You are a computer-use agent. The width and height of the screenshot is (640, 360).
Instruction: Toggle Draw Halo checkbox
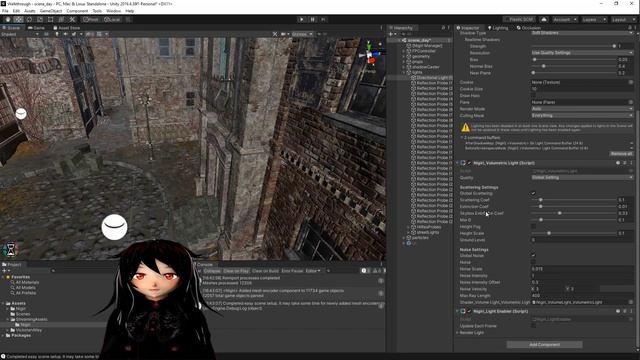(533, 96)
